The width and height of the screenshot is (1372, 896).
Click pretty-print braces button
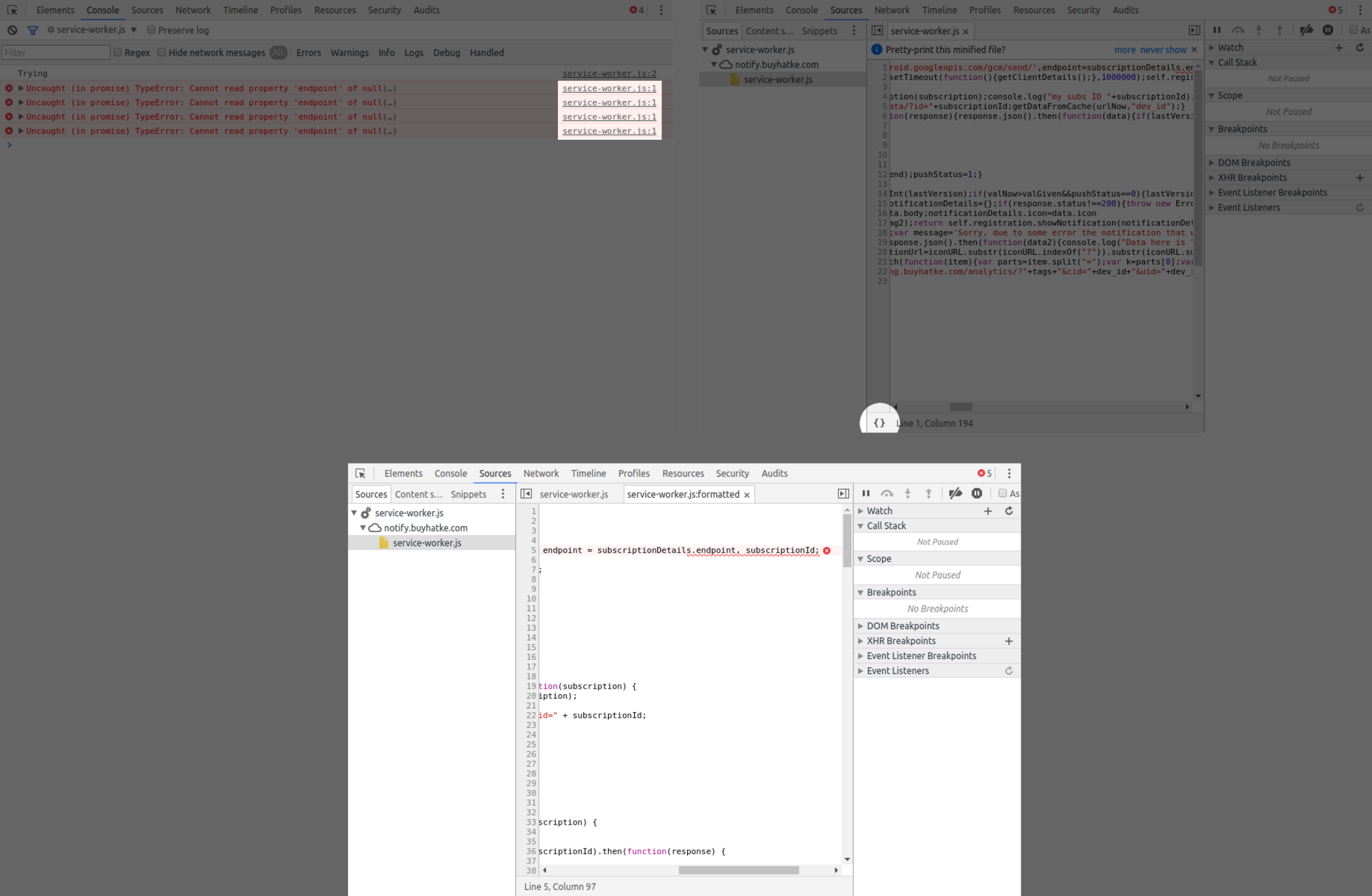[879, 423]
